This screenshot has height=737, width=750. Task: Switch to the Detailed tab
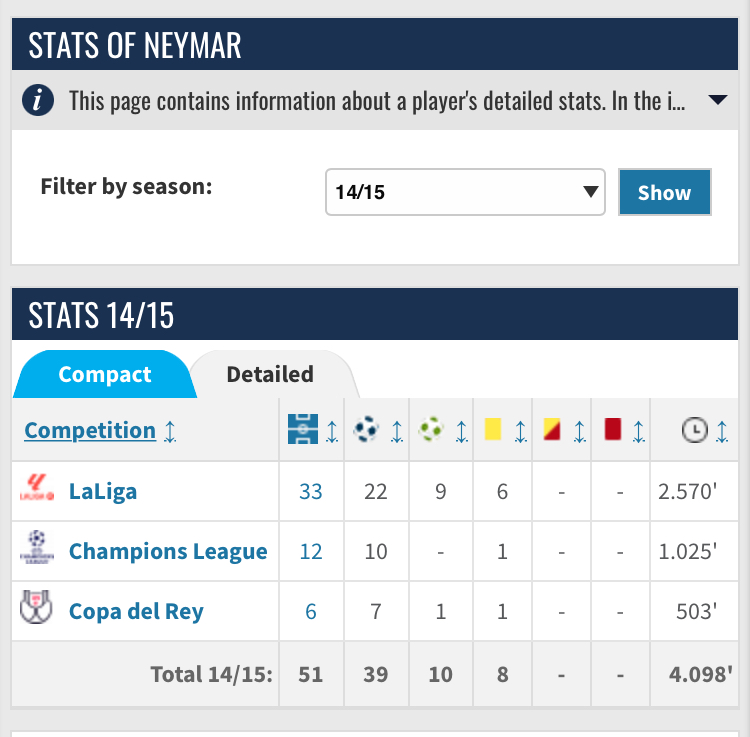[270, 375]
